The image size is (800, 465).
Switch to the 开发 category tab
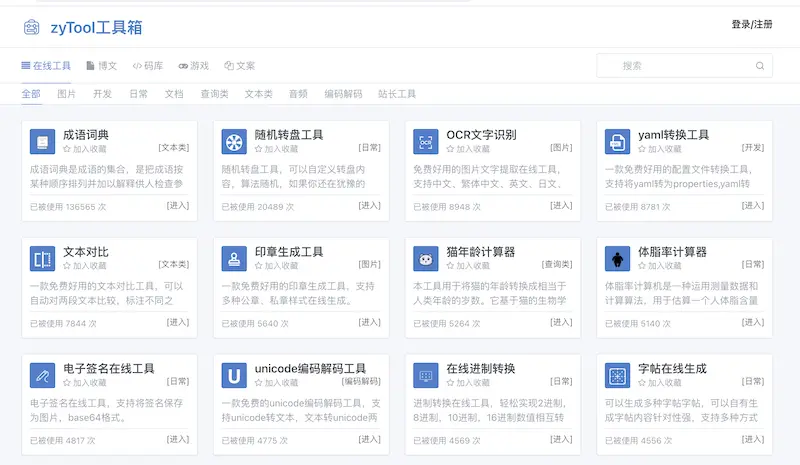[102, 94]
